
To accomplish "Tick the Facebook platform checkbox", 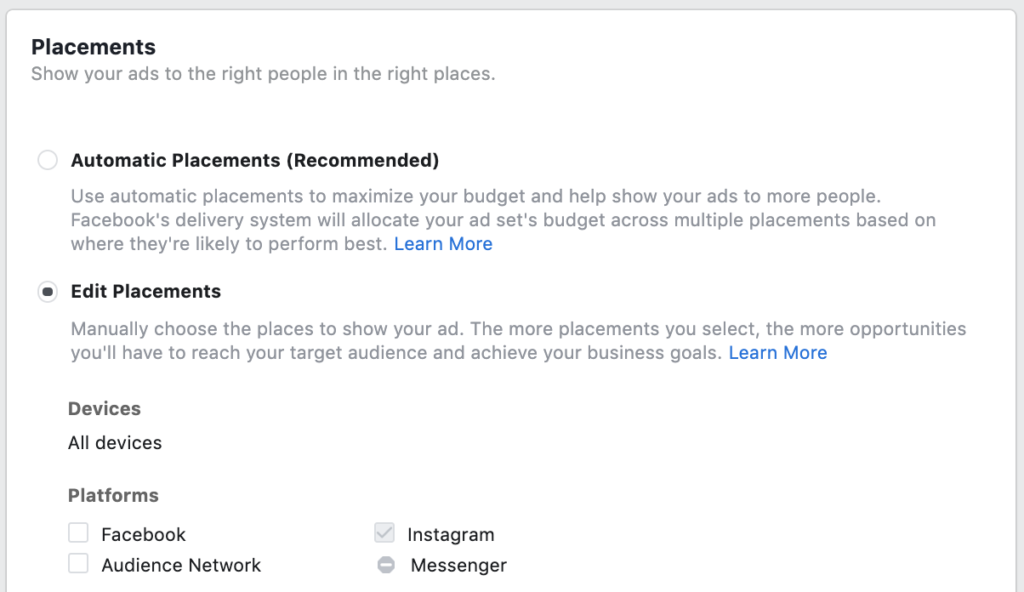I will pyautogui.click(x=78, y=533).
